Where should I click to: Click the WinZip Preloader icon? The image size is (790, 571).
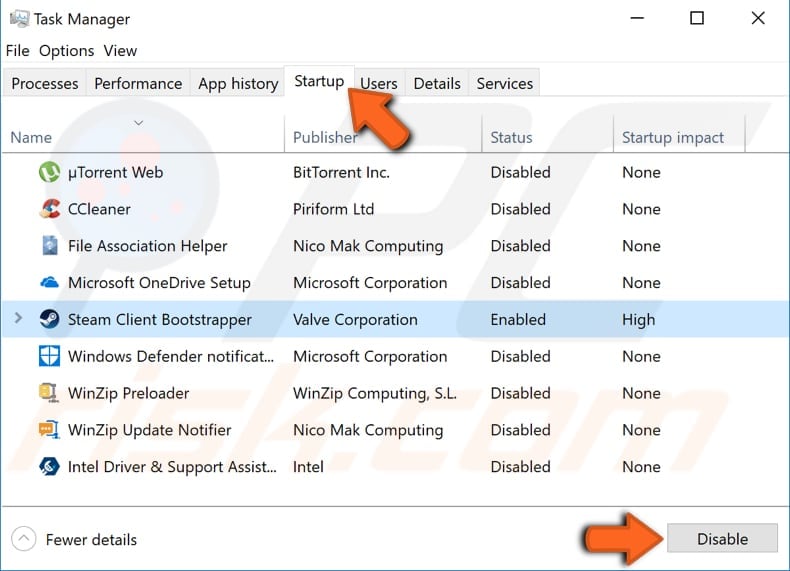(49, 393)
